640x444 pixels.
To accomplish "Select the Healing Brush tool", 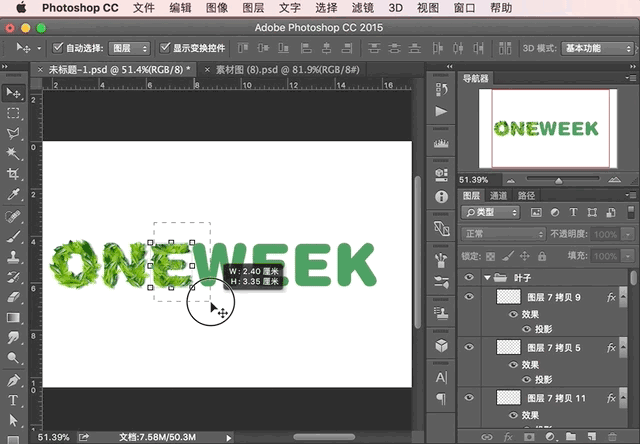I will (13, 215).
